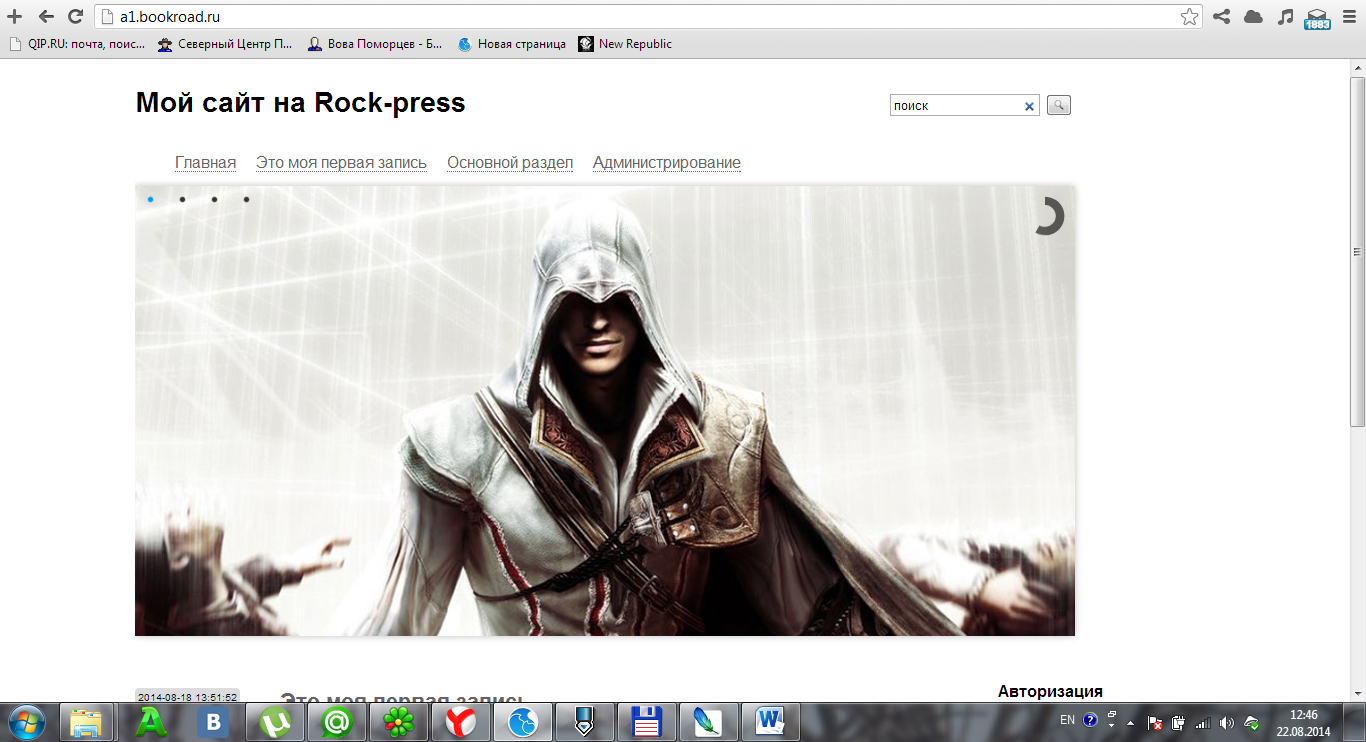
Task: Open the floppy disk app on taskbar
Action: (645, 722)
